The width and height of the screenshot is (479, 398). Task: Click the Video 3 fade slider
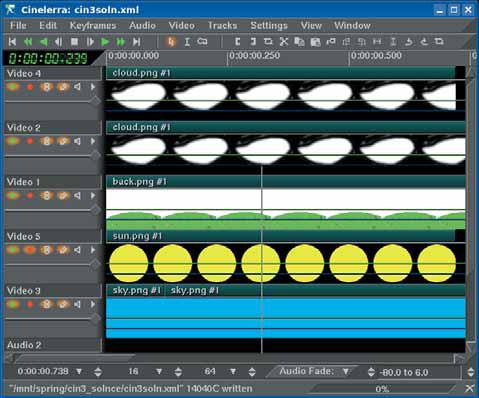(53, 319)
